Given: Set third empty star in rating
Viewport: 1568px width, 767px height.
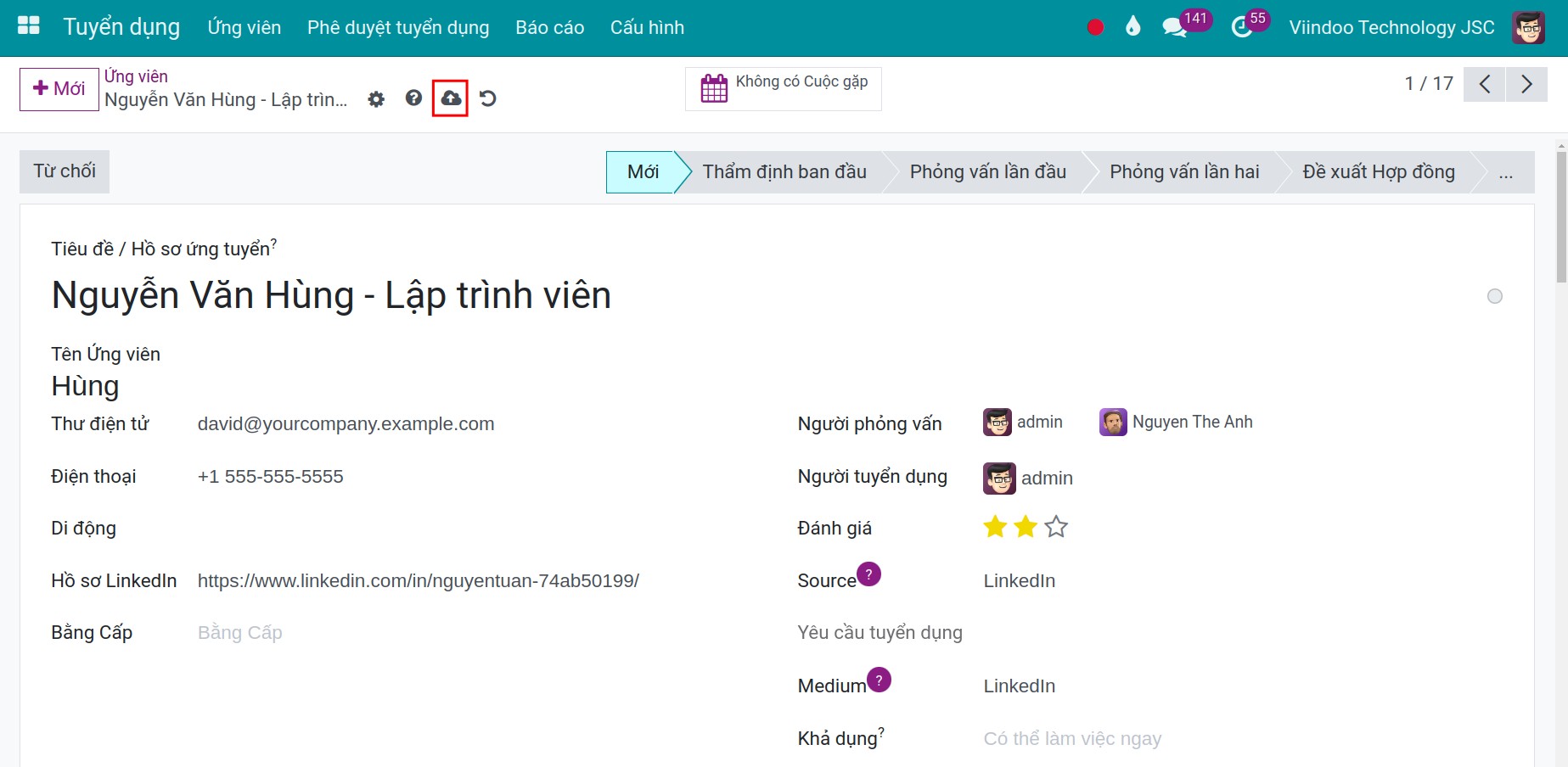Looking at the screenshot, I should tap(1056, 527).
